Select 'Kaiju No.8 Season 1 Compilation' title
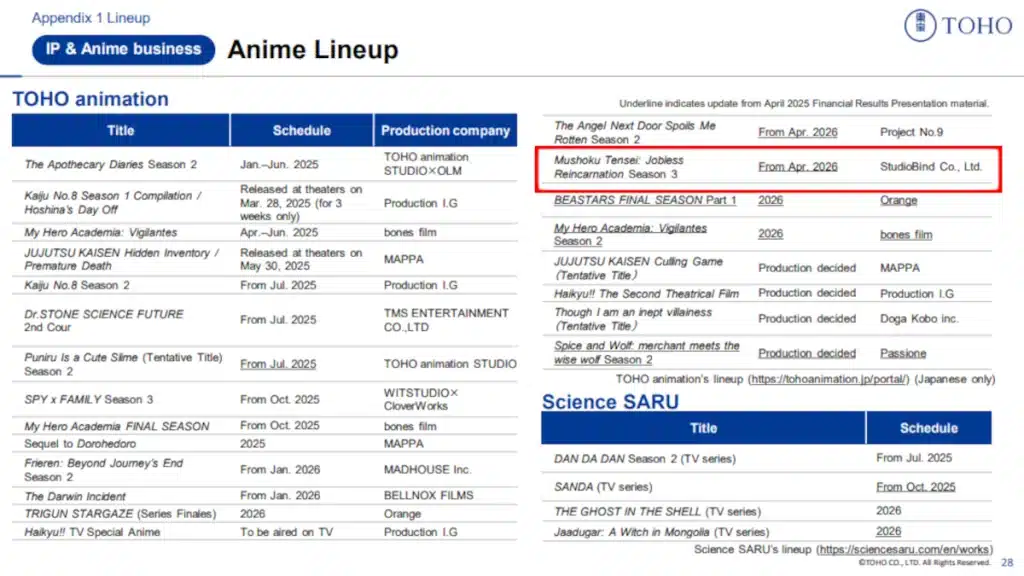The image size is (1024, 576). click(x=112, y=202)
